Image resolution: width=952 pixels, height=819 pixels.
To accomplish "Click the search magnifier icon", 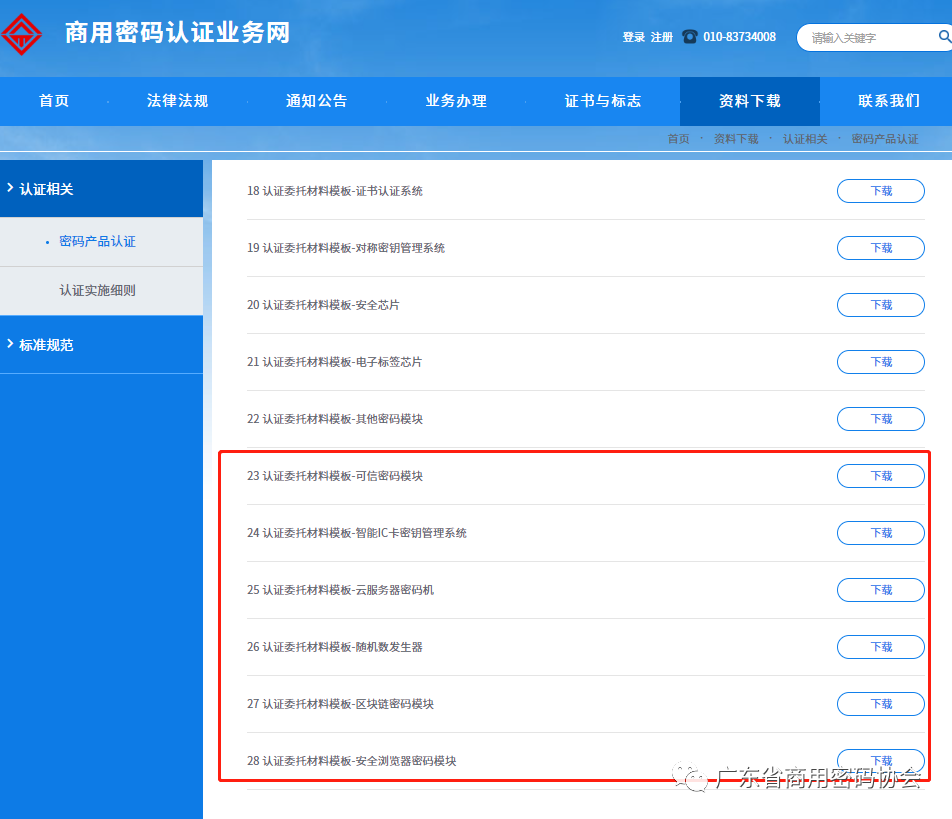I will click(x=944, y=37).
